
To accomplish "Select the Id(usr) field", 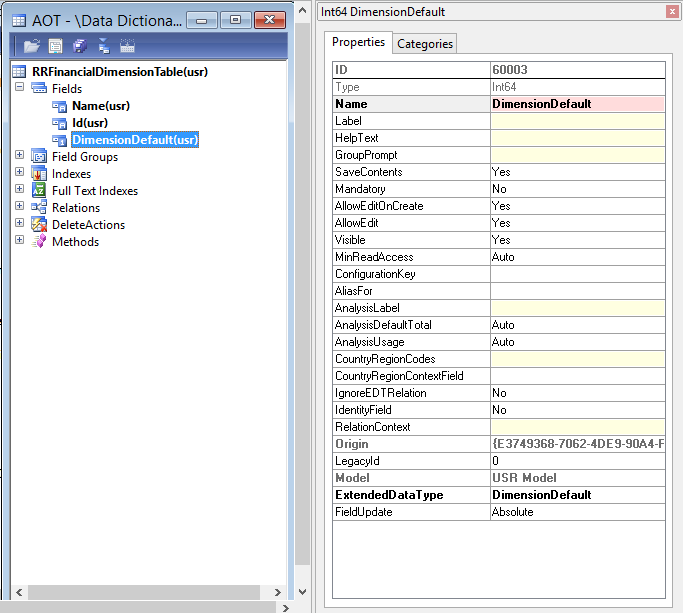I will pyautogui.click(x=90, y=123).
